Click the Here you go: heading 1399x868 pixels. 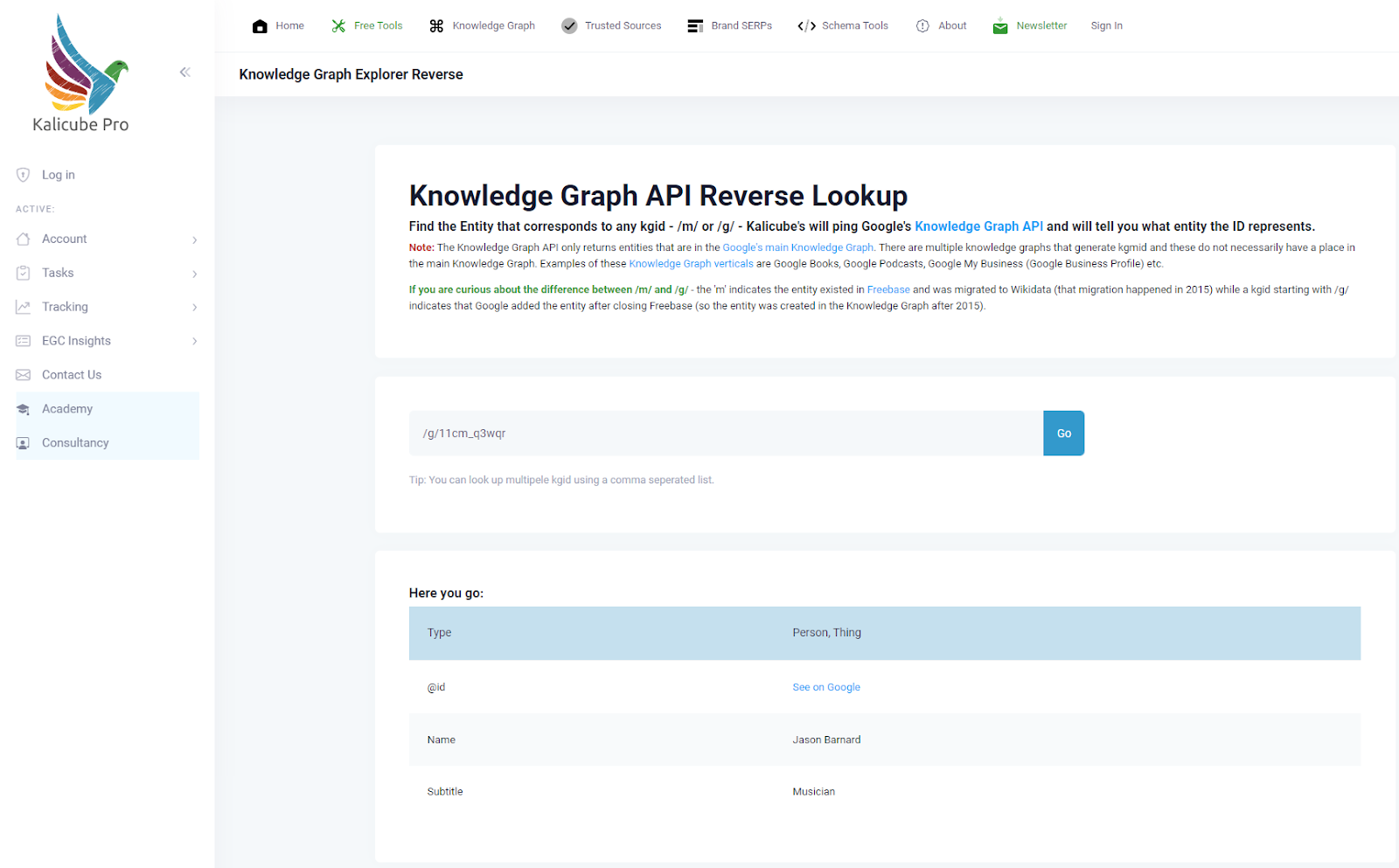pyautogui.click(x=446, y=594)
